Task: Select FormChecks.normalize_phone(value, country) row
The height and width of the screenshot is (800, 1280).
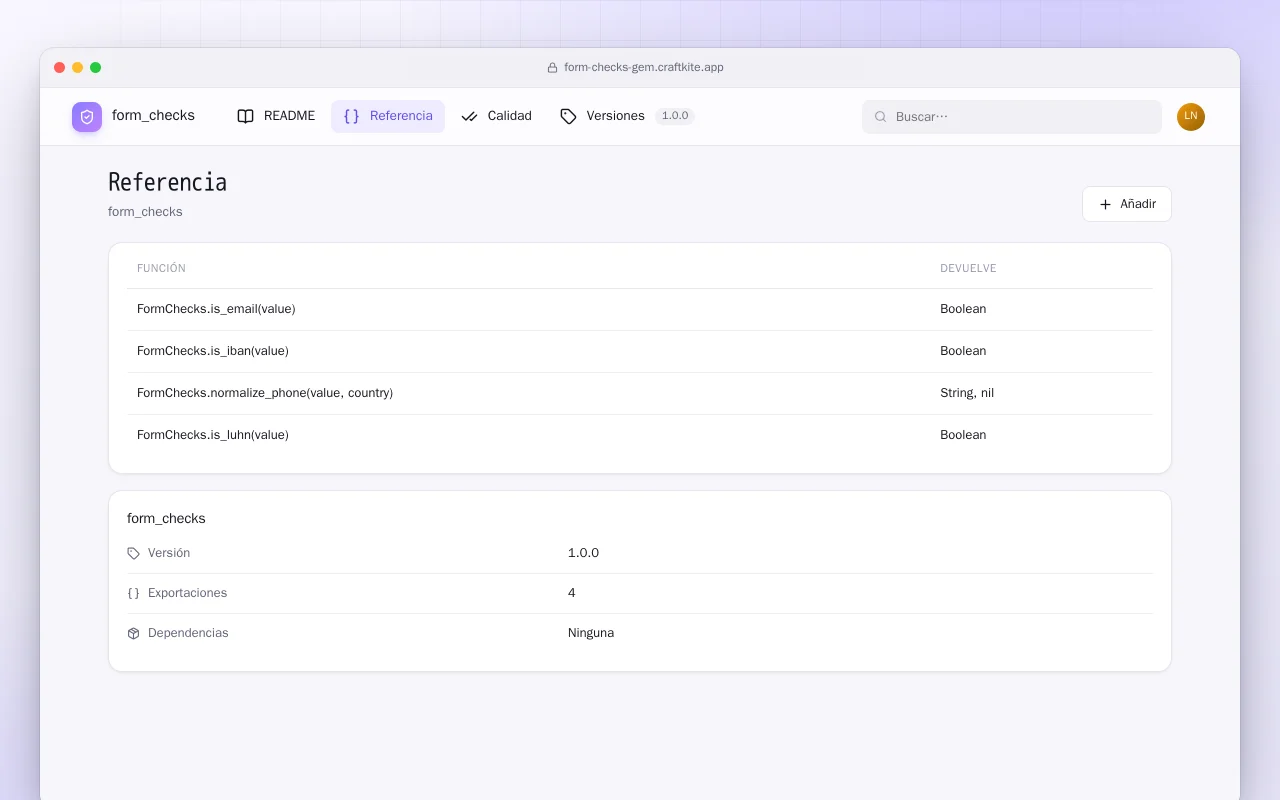Action: [640, 393]
